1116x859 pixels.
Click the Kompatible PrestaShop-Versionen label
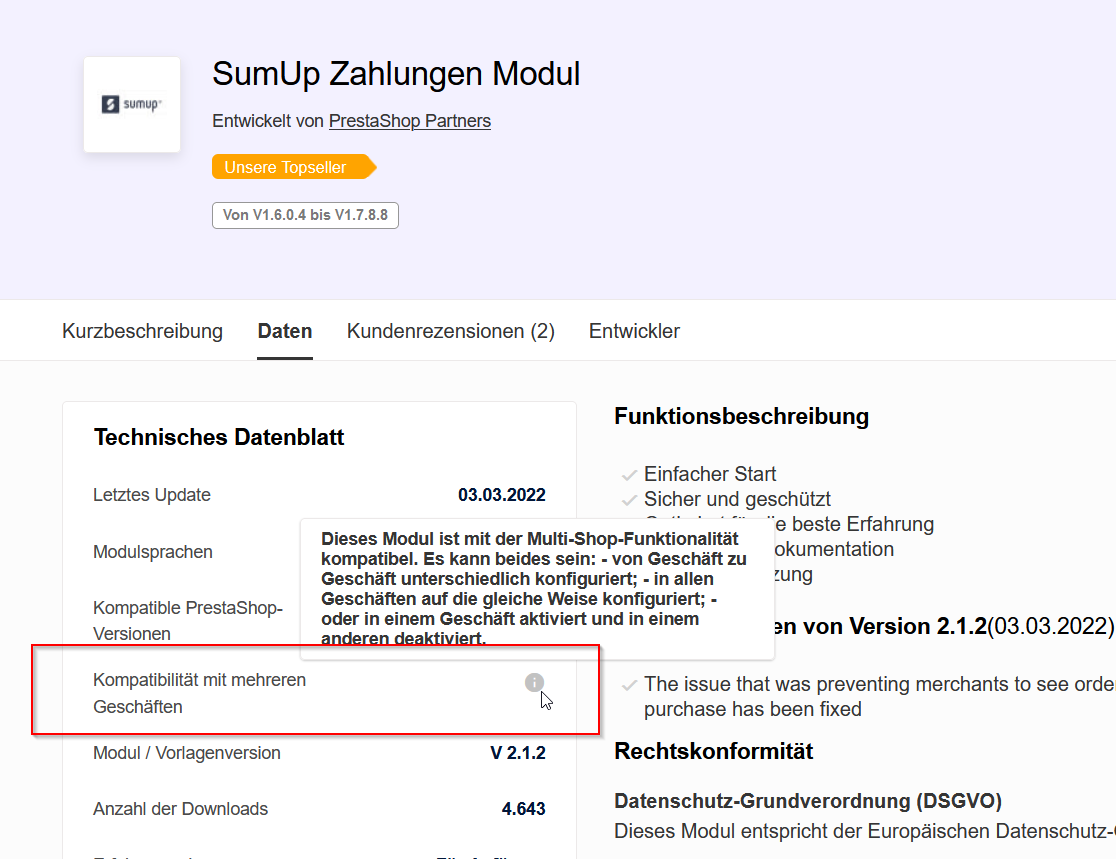[x=188, y=621]
